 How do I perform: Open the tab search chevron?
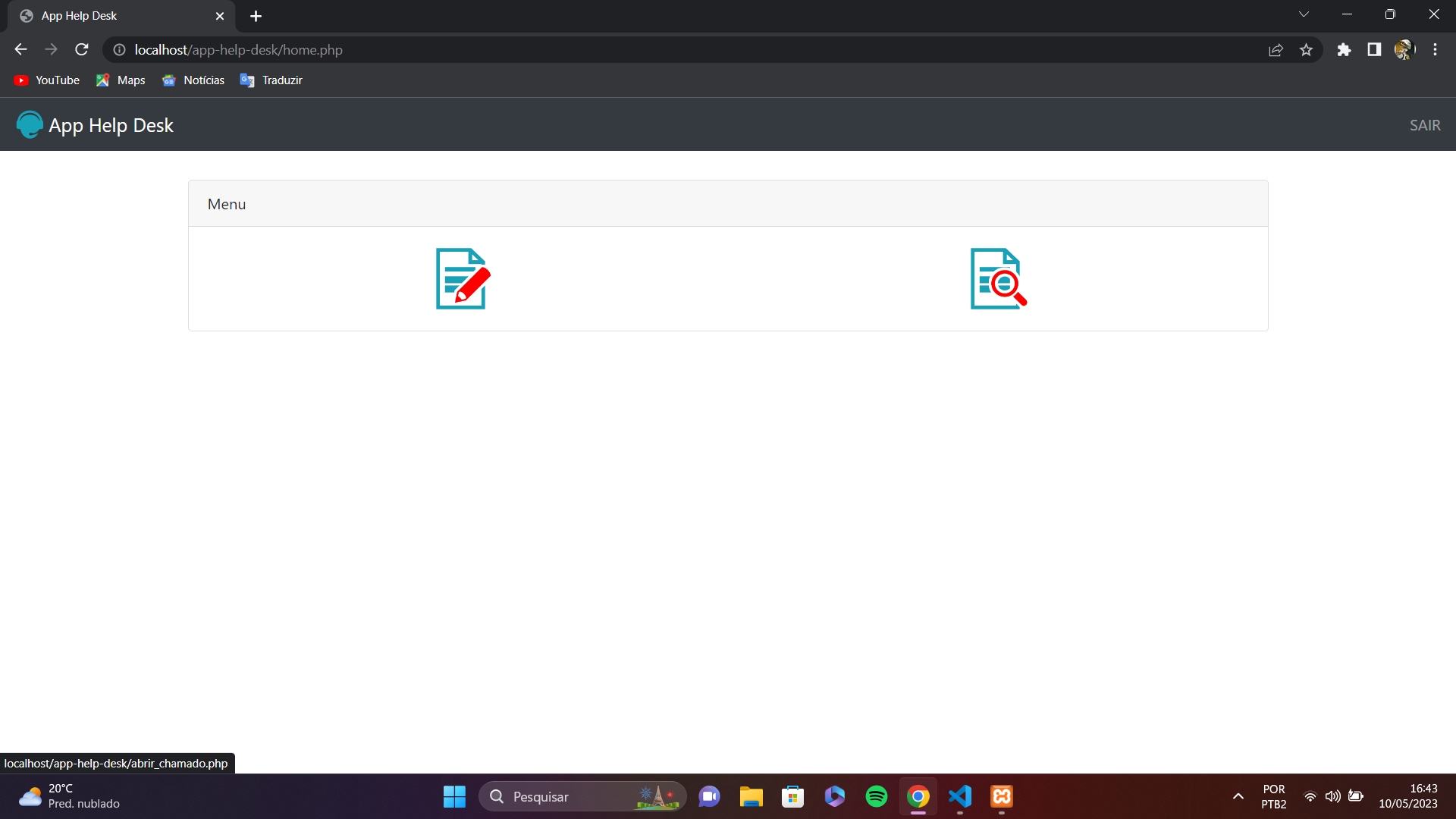pos(1304,14)
